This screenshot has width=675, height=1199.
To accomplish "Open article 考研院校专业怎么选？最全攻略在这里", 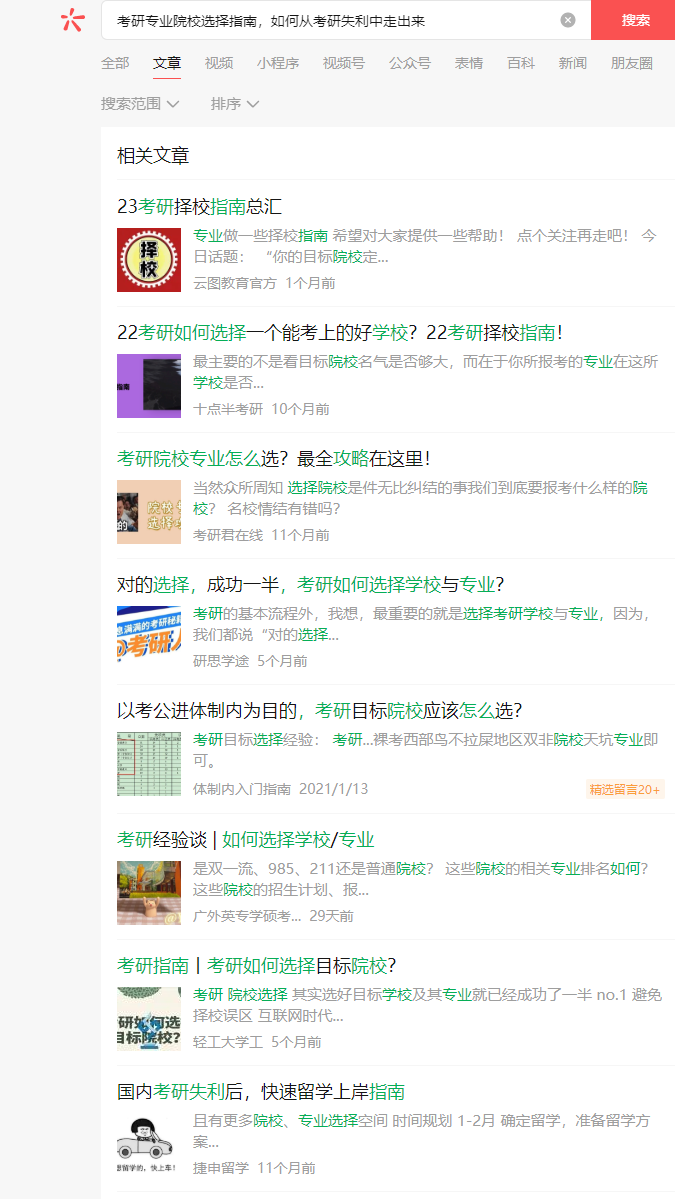I will click(x=274, y=459).
